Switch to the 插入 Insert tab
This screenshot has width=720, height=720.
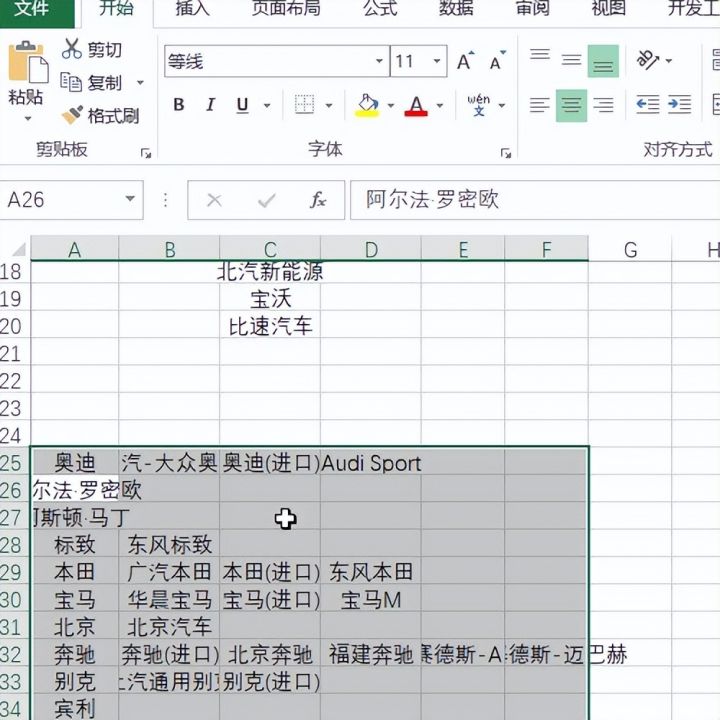click(193, 8)
